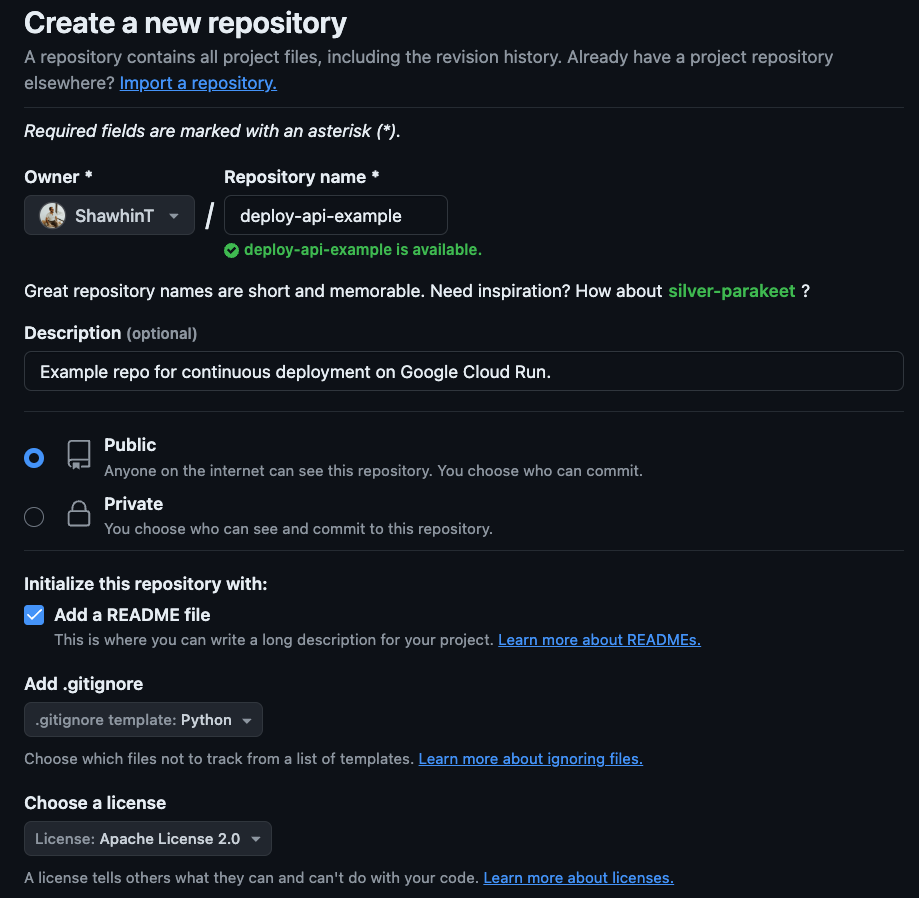
Task: Click the License dropdown caret arrow
Action: click(256, 839)
